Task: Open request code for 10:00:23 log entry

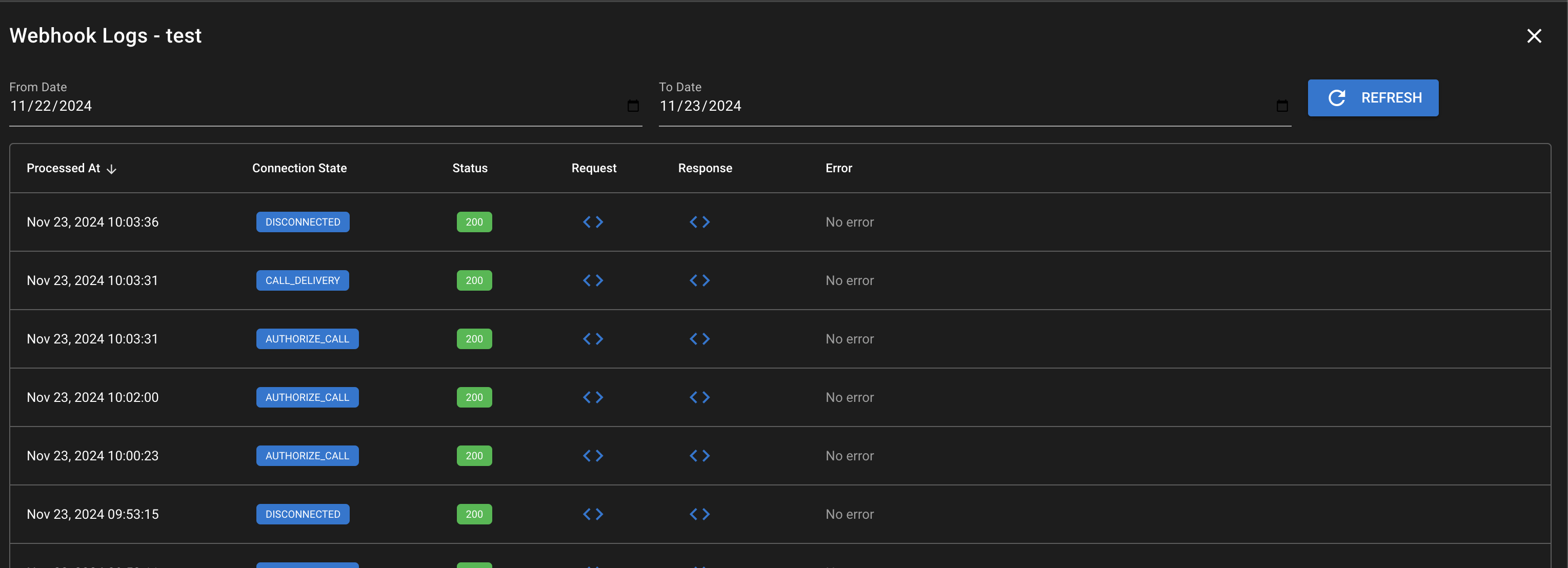Action: 593,456
